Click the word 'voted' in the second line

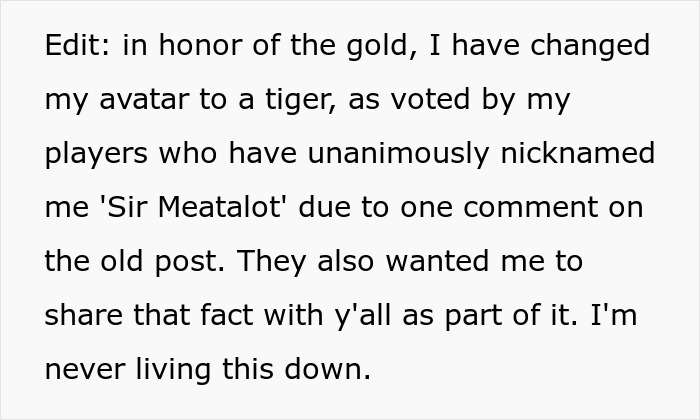[426, 101]
